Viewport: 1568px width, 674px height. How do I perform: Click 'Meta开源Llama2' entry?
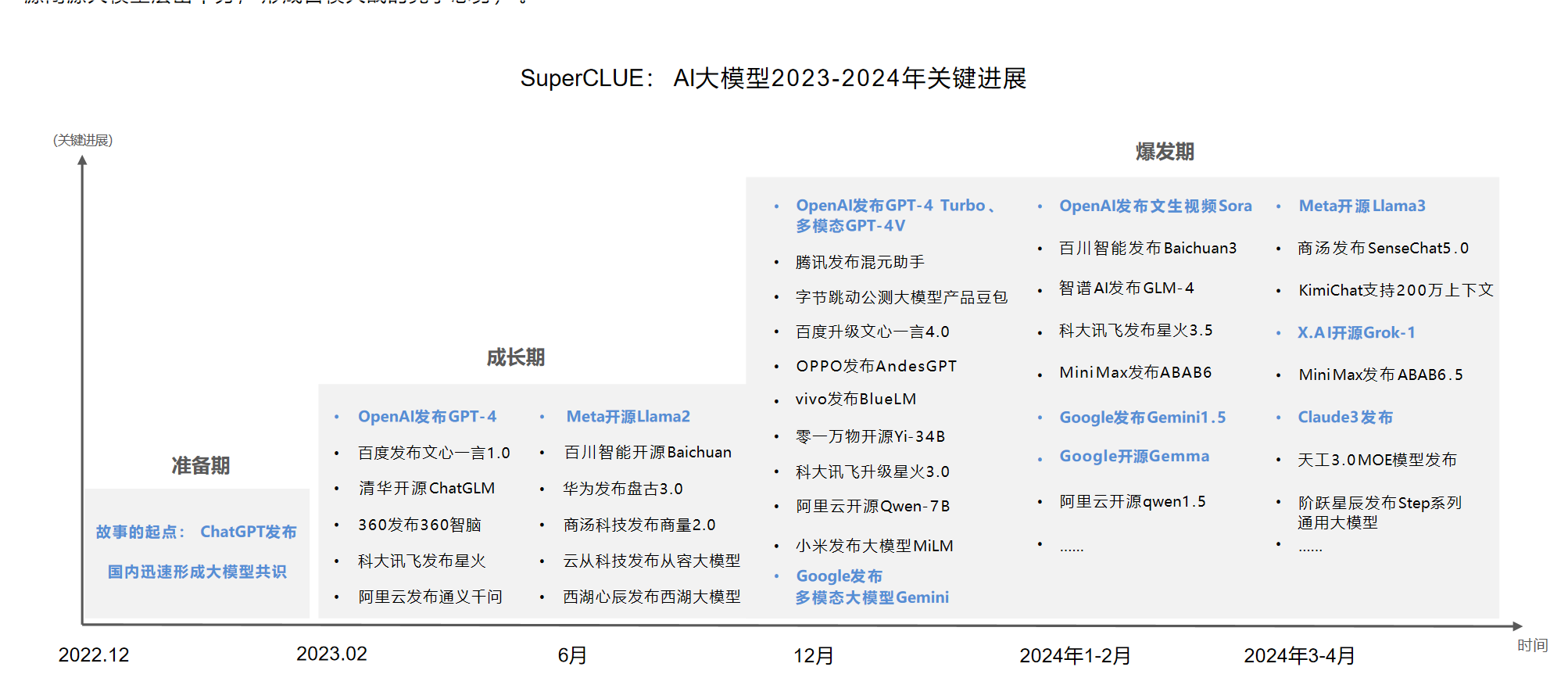pos(628,417)
